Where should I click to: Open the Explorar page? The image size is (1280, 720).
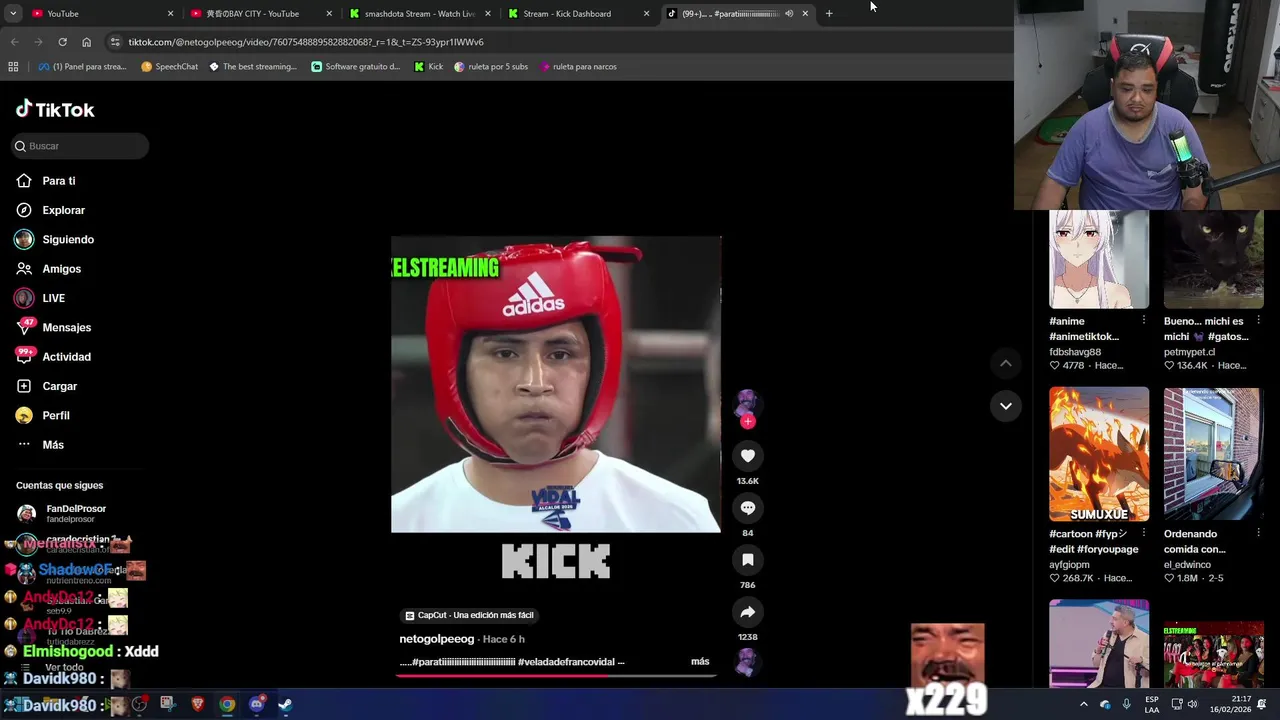click(63, 210)
